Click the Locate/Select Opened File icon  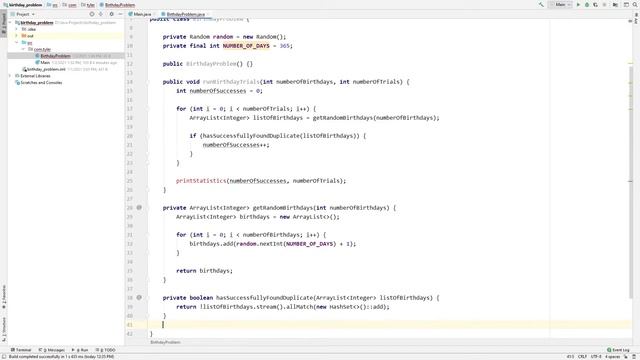tap(92, 14)
